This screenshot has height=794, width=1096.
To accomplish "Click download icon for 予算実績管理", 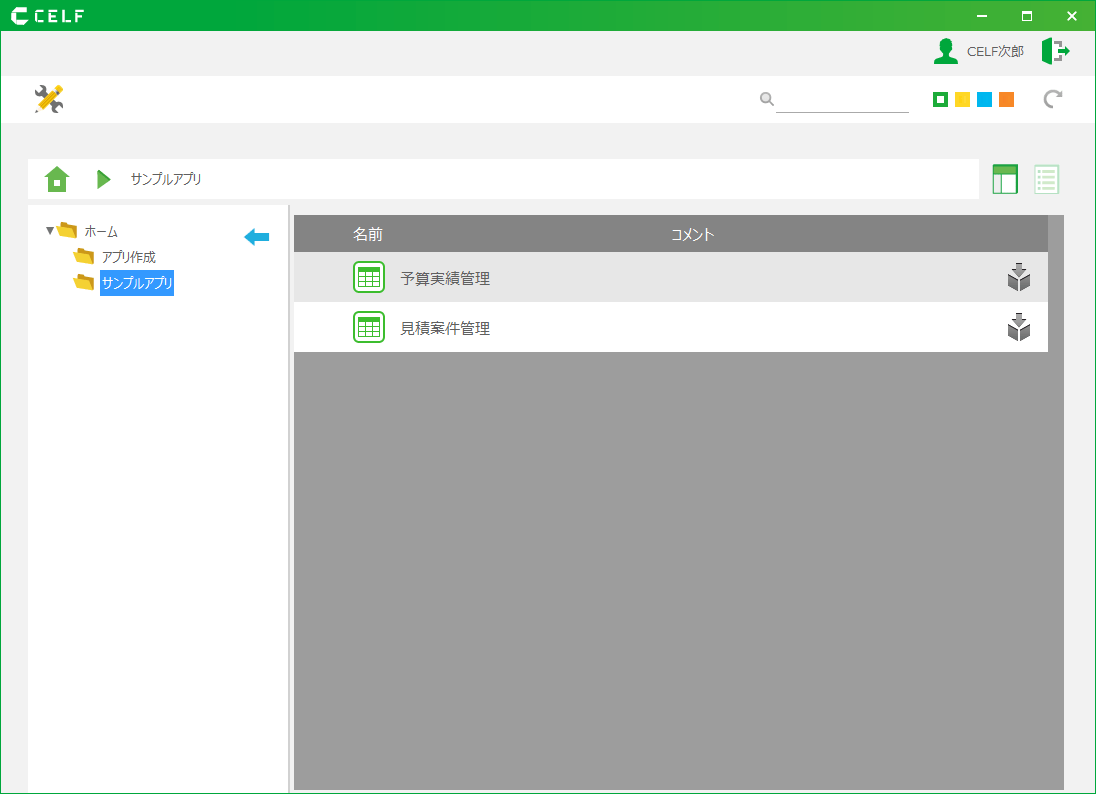I will (1018, 278).
